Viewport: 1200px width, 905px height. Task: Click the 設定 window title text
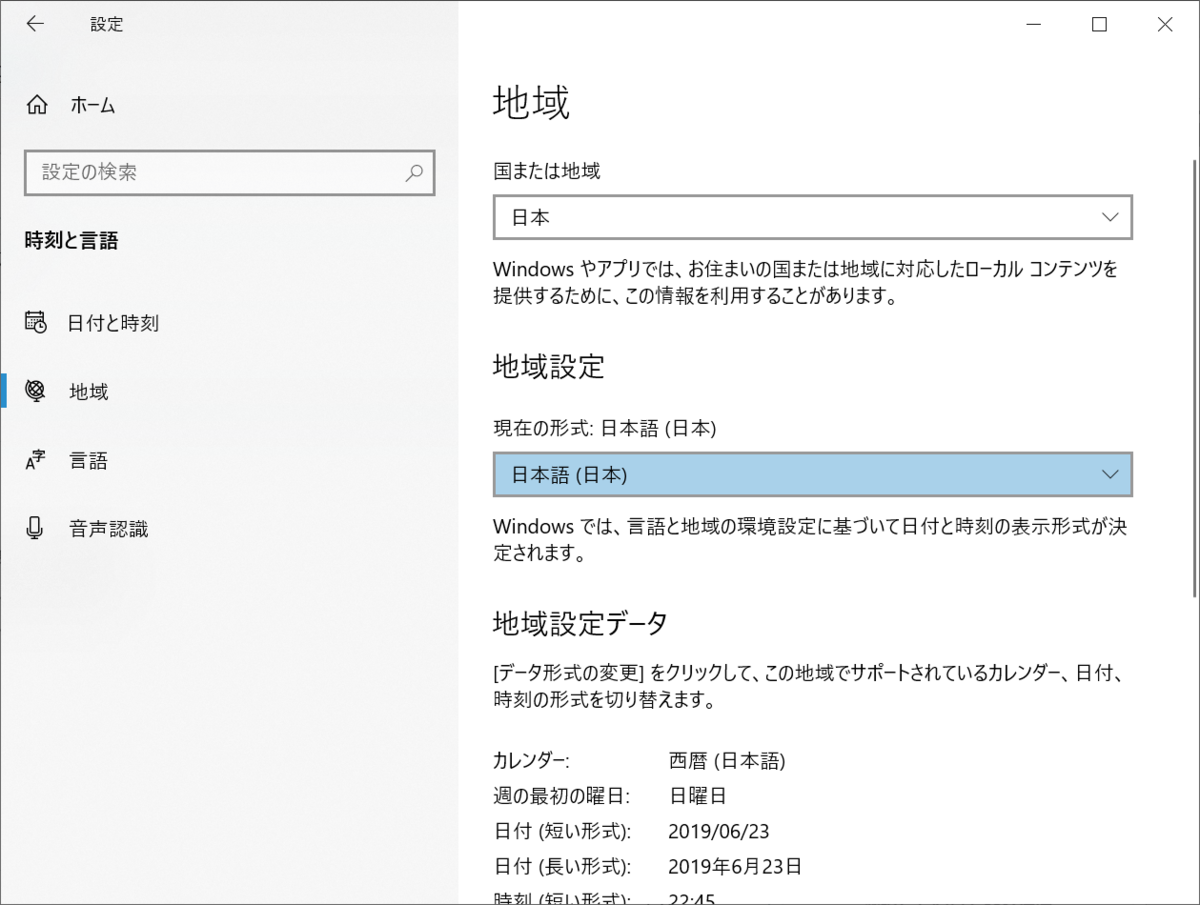click(107, 25)
